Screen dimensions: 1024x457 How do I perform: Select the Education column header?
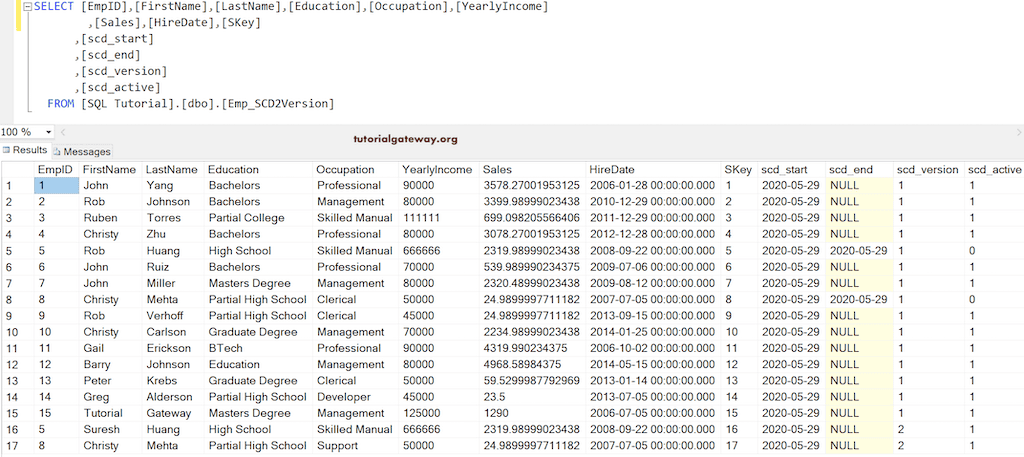coord(258,170)
